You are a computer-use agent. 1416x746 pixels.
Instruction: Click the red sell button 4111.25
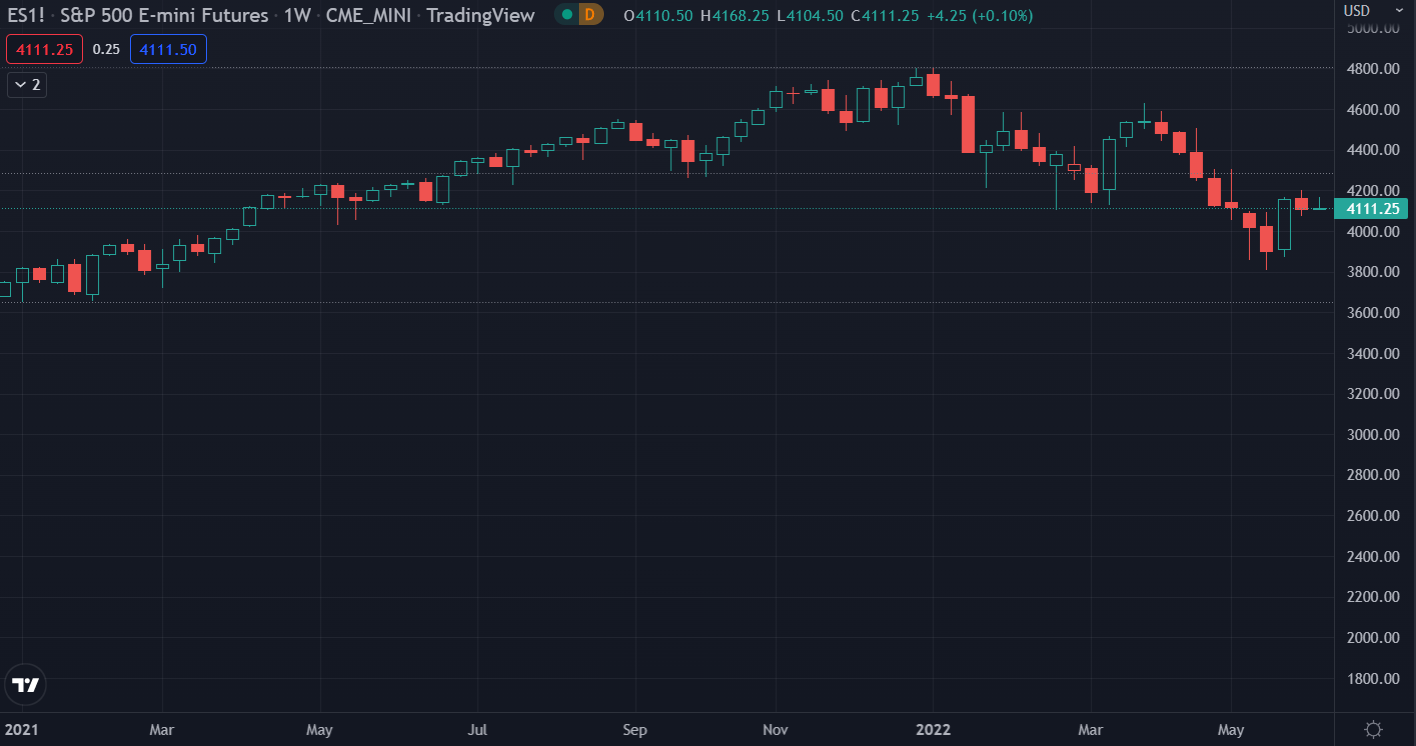pos(44,49)
